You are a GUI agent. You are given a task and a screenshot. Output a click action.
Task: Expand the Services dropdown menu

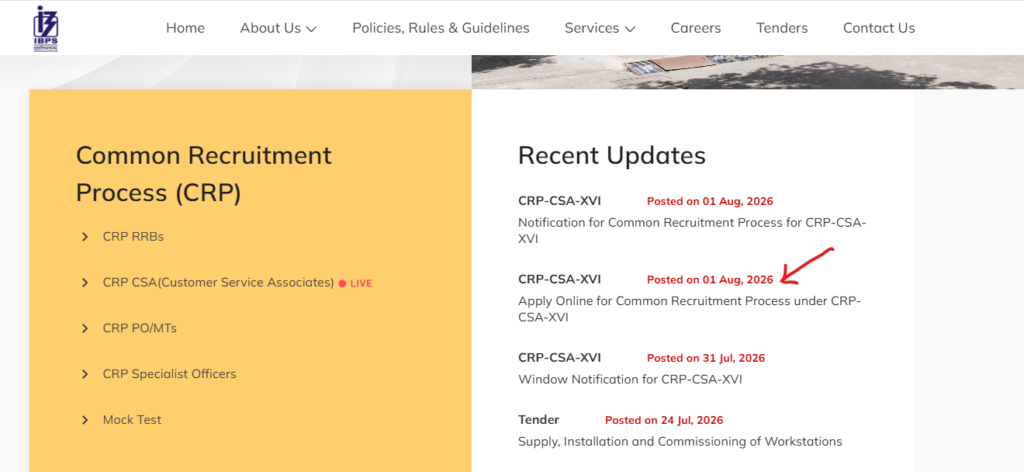coord(600,28)
